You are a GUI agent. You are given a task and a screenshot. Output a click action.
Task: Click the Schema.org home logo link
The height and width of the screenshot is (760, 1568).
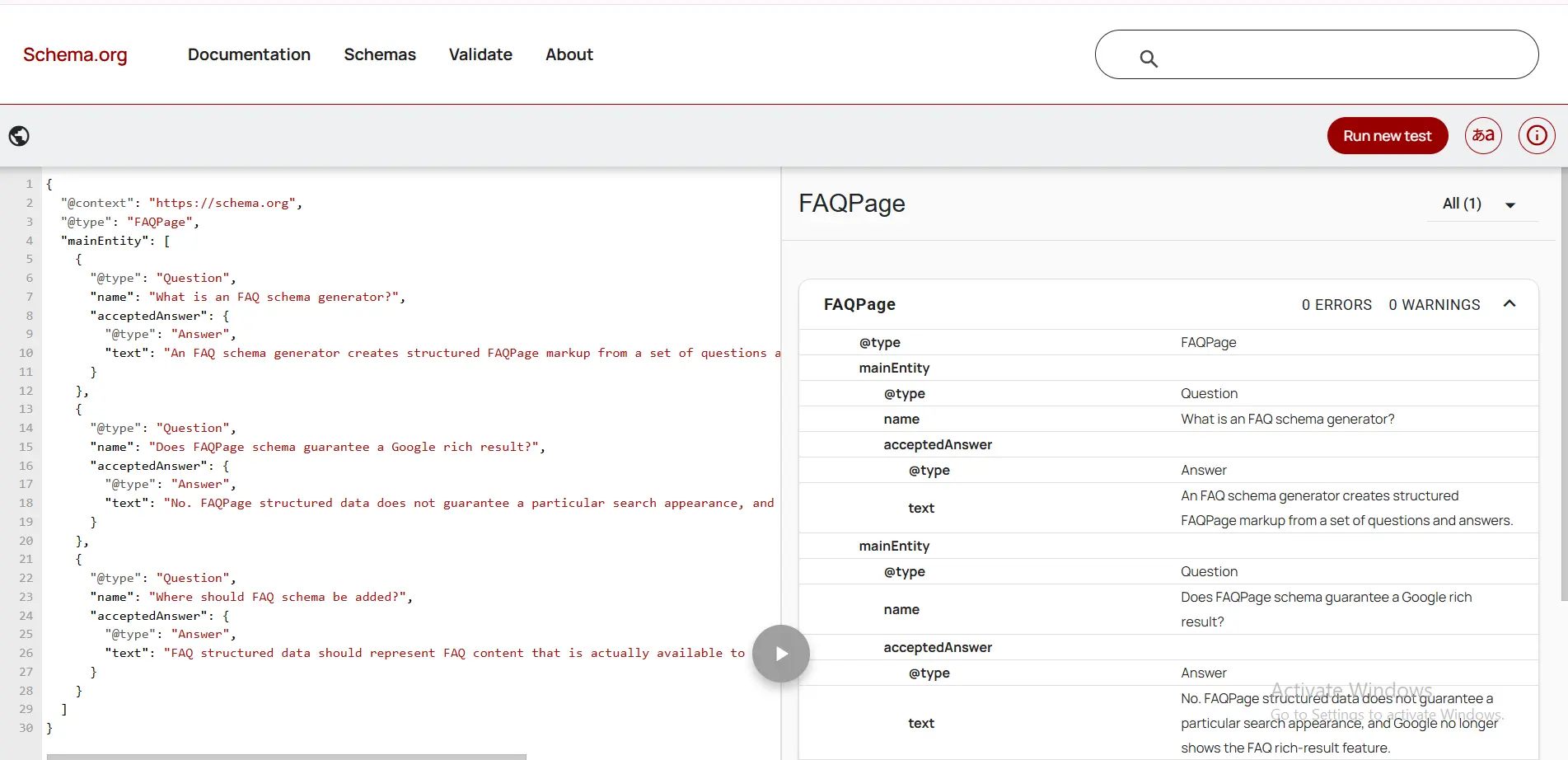pyautogui.click(x=75, y=54)
